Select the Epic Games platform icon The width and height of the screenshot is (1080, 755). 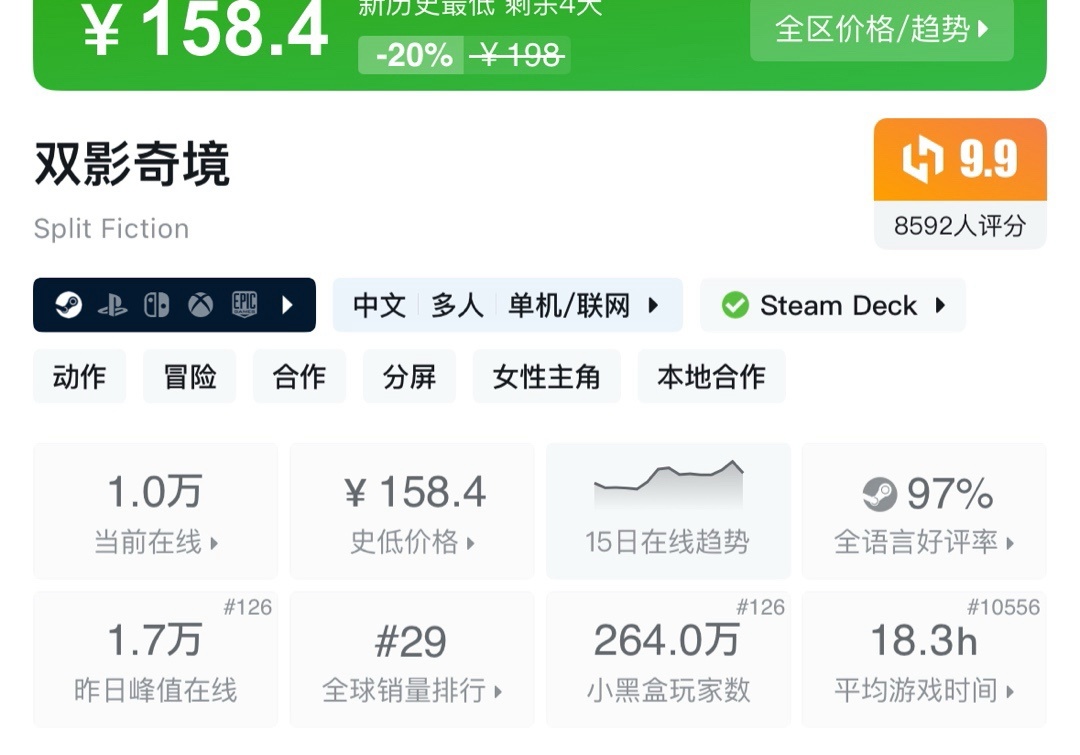click(245, 304)
